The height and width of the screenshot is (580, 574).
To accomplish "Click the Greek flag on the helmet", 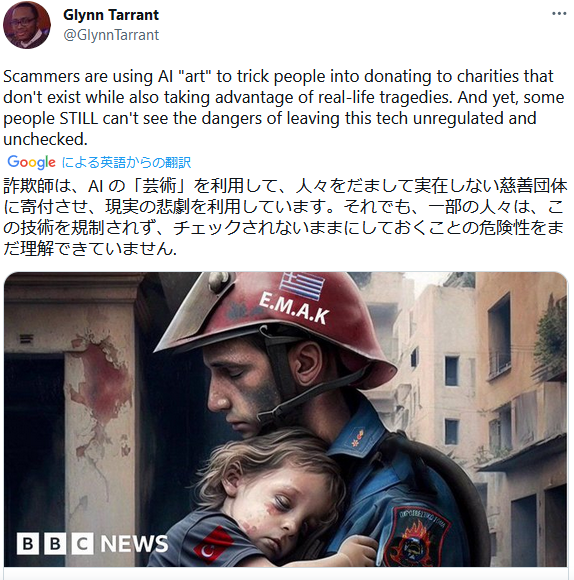I will 302,285.
